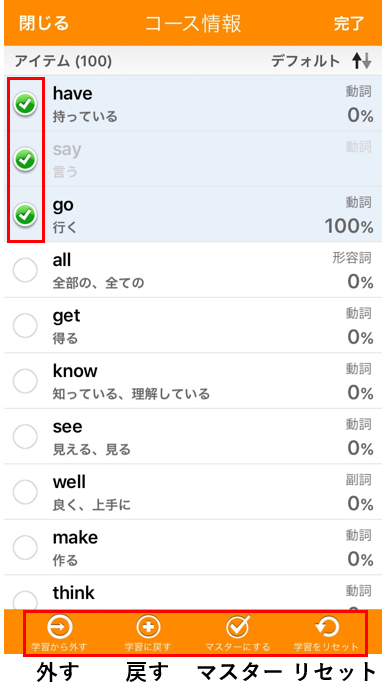Uncheck the green check for 'say'

coord(25,159)
